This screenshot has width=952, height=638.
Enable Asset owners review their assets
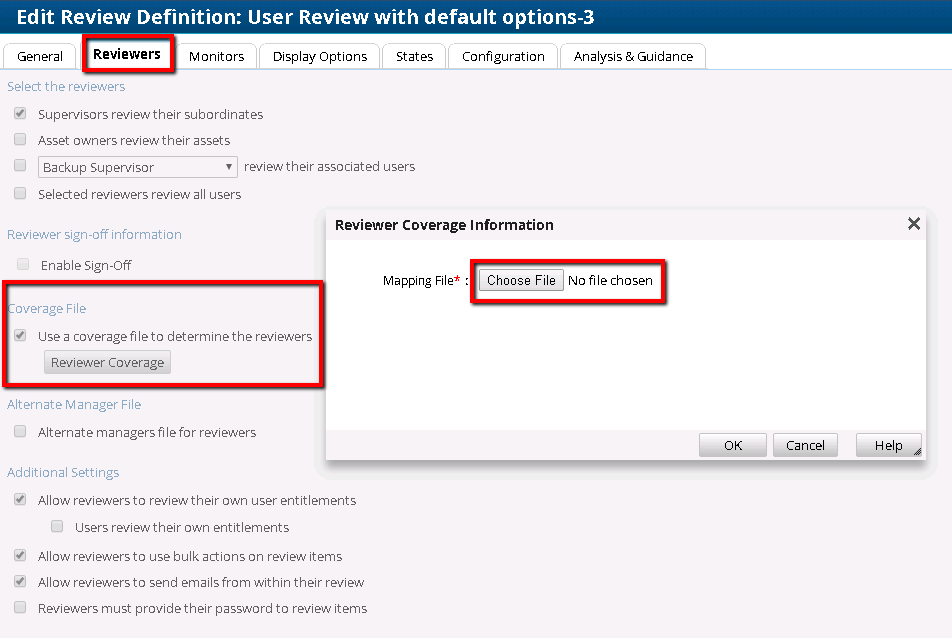pos(20,140)
